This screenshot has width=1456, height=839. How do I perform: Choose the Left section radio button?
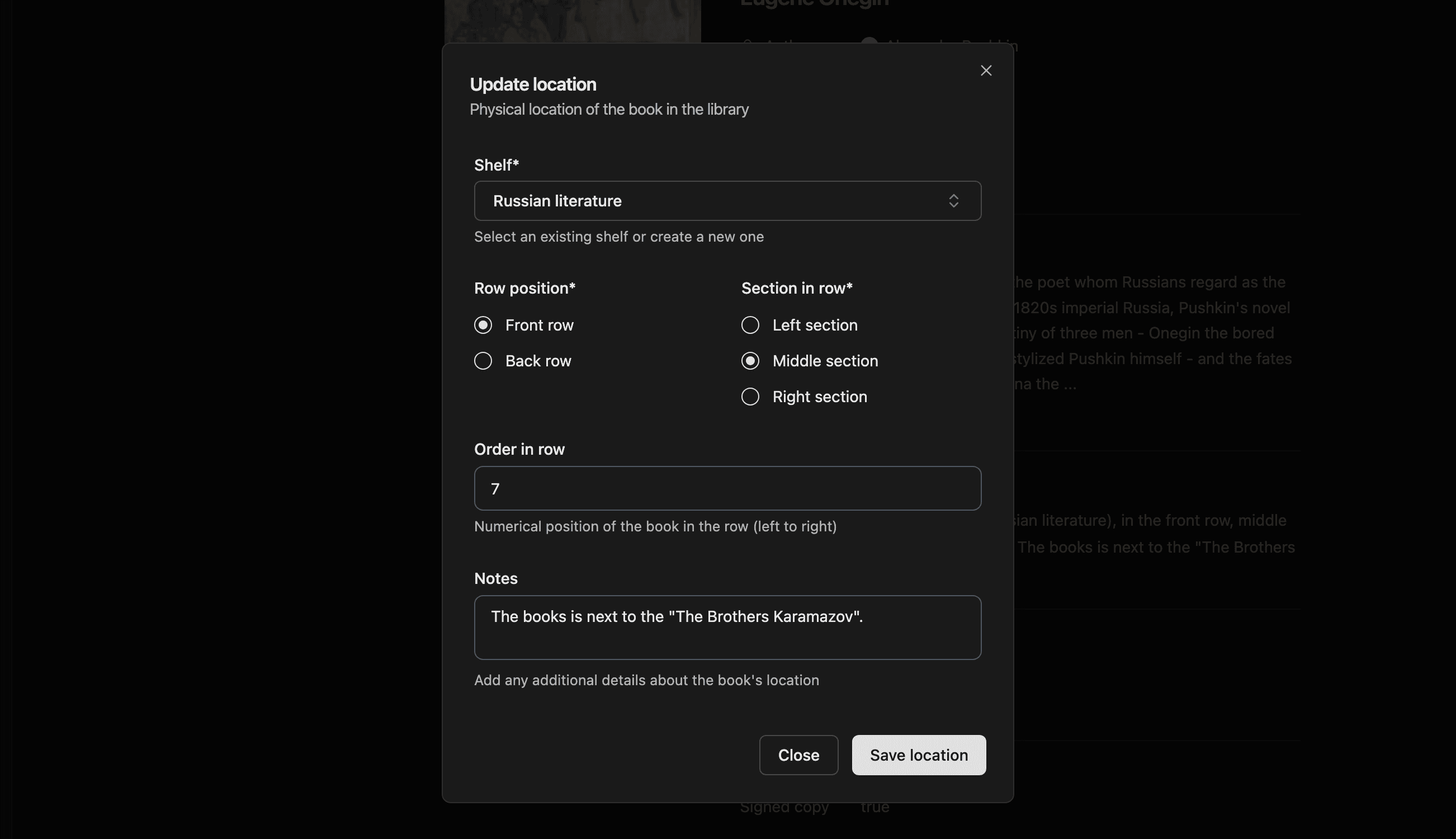750,324
